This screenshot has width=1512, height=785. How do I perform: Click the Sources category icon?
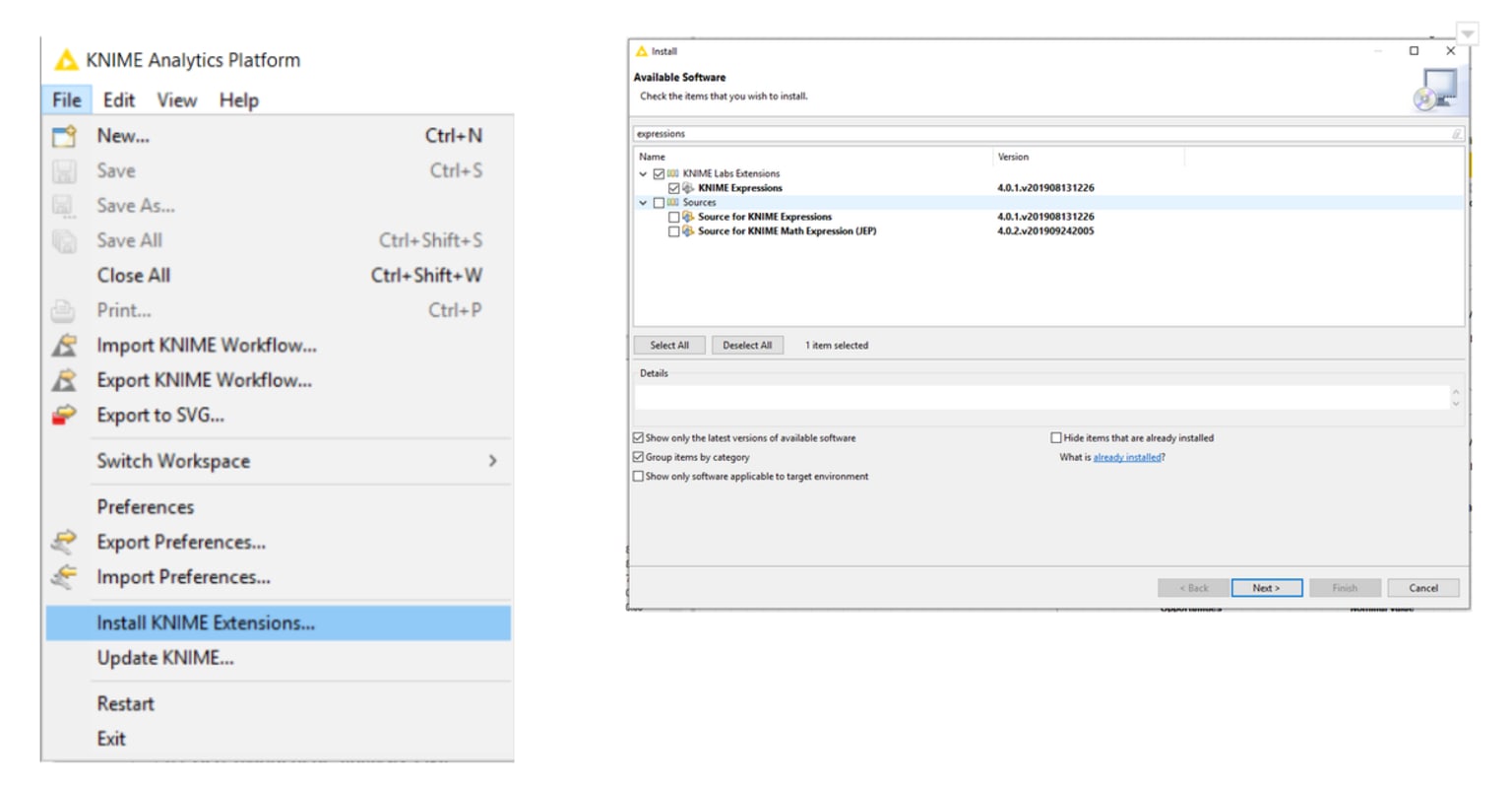pos(673,203)
